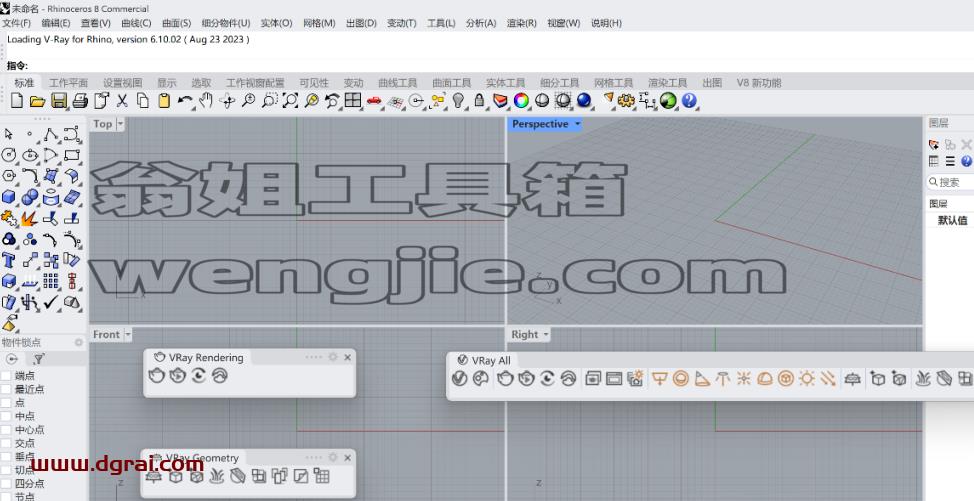Open the Front viewport dropdown arrow
This screenshot has height=501, width=974.
point(128,335)
